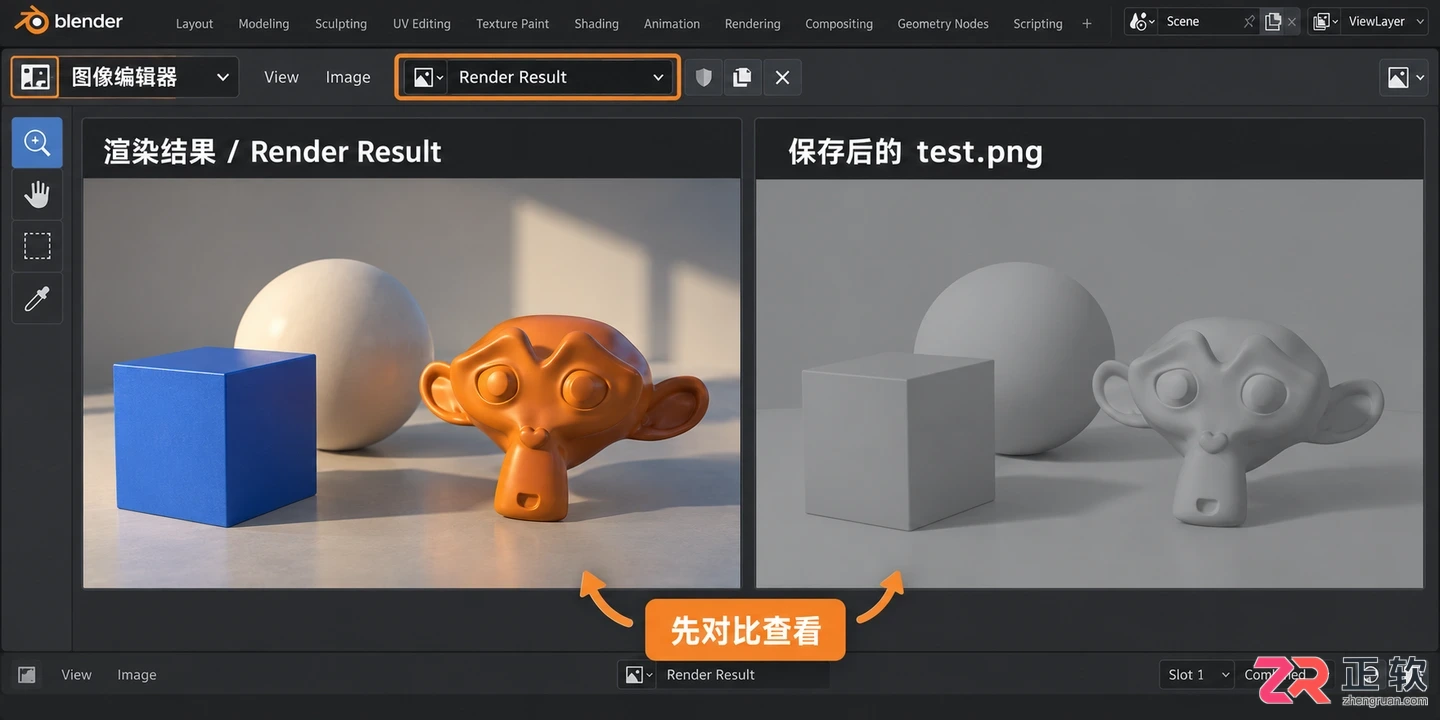Image resolution: width=1440 pixels, height=720 pixels.
Task: Add a new workspace with the plus icon
Action: click(x=1087, y=23)
